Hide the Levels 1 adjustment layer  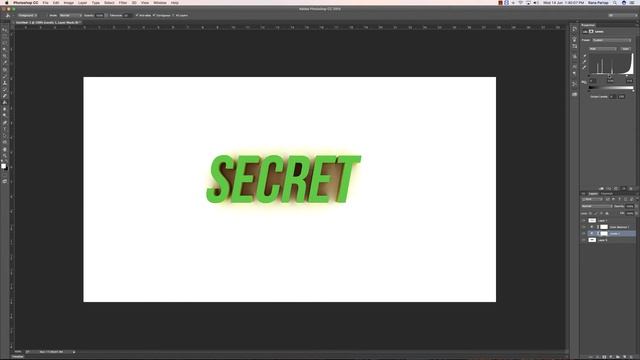583,233
